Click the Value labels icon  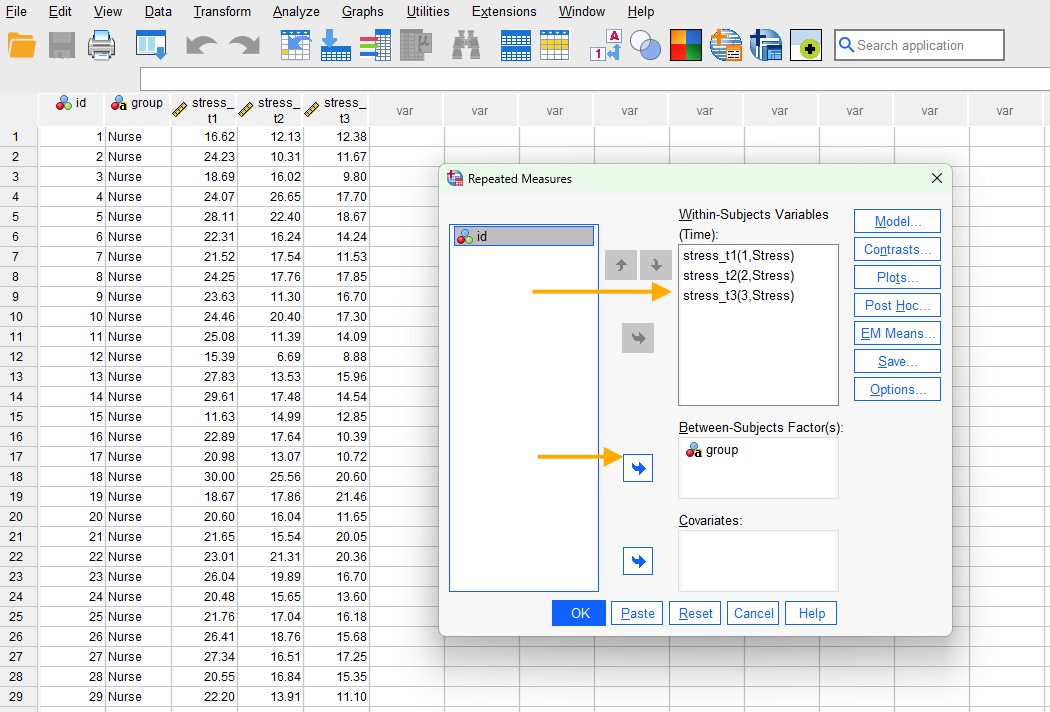pyautogui.click(x=606, y=46)
